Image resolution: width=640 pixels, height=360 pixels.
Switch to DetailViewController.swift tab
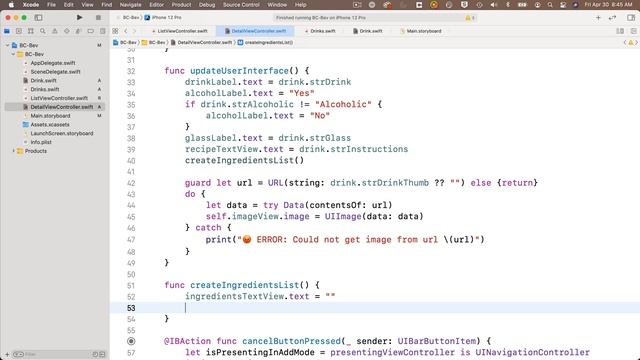click(256, 31)
